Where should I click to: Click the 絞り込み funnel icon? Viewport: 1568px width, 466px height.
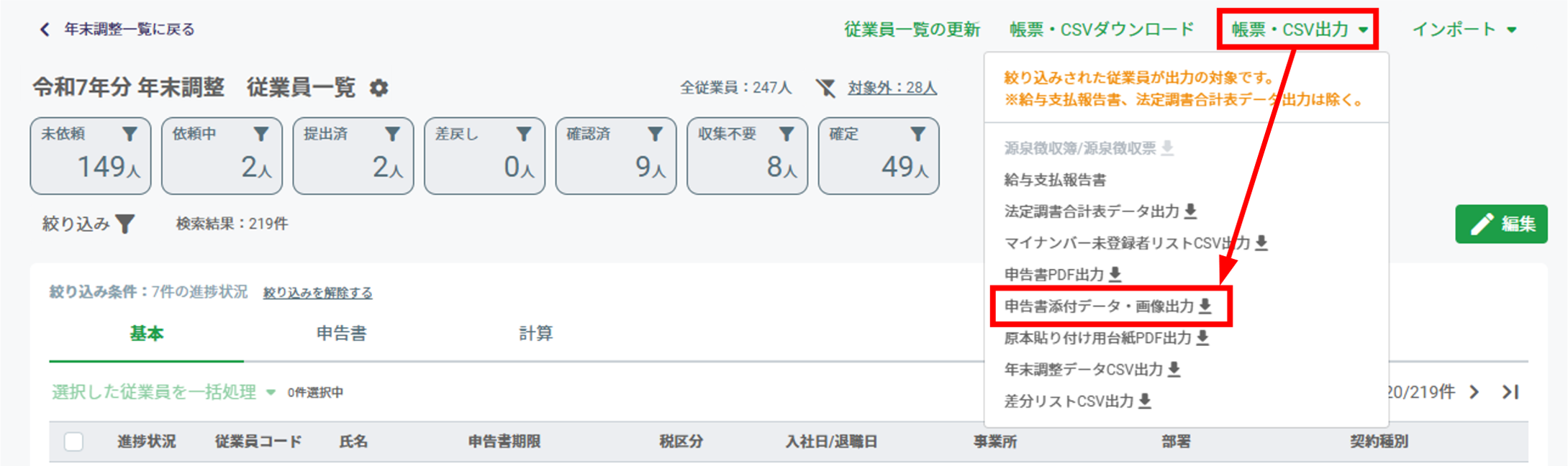pos(125,224)
